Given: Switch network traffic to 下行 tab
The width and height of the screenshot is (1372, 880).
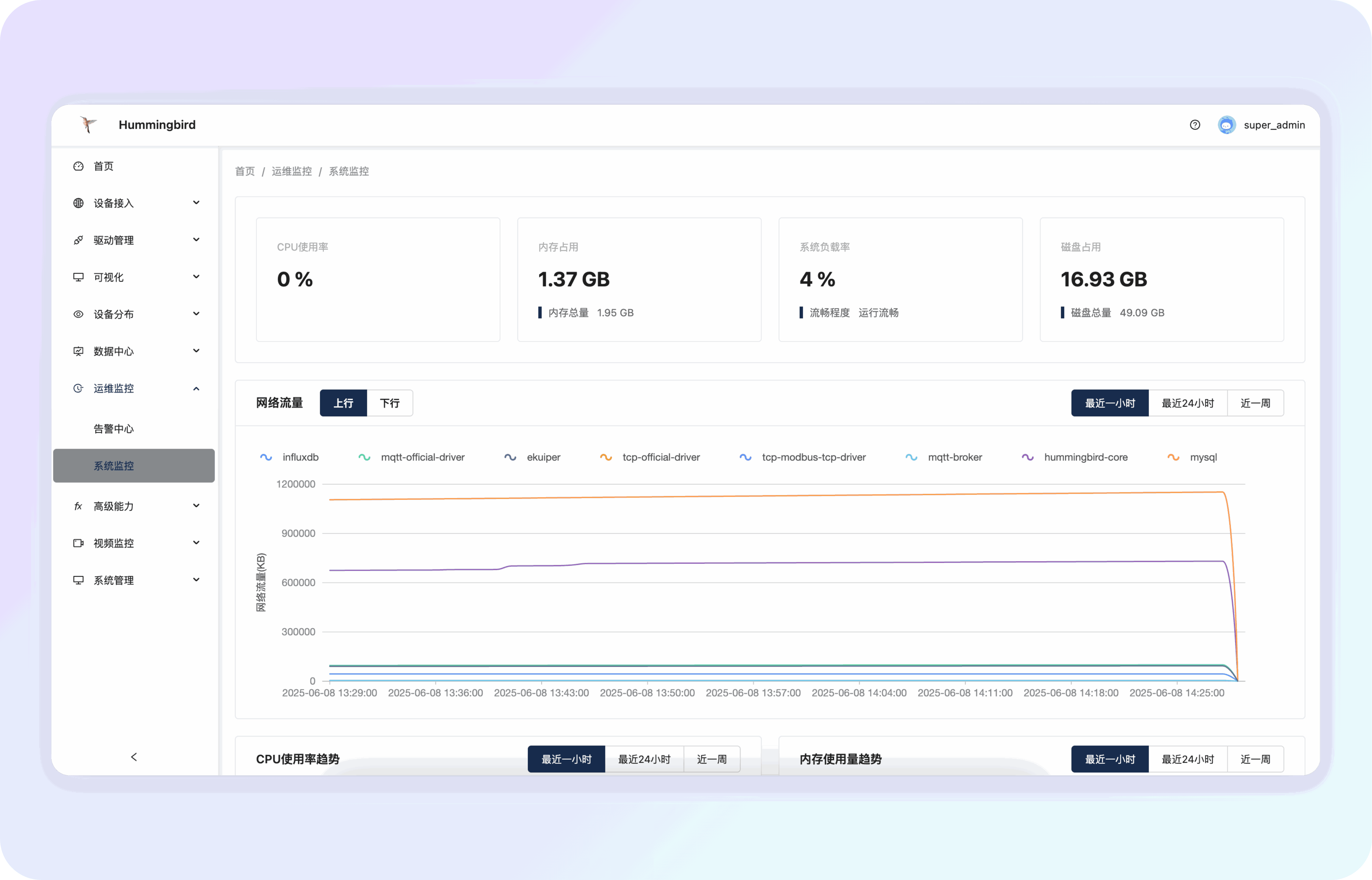Looking at the screenshot, I should coord(390,403).
